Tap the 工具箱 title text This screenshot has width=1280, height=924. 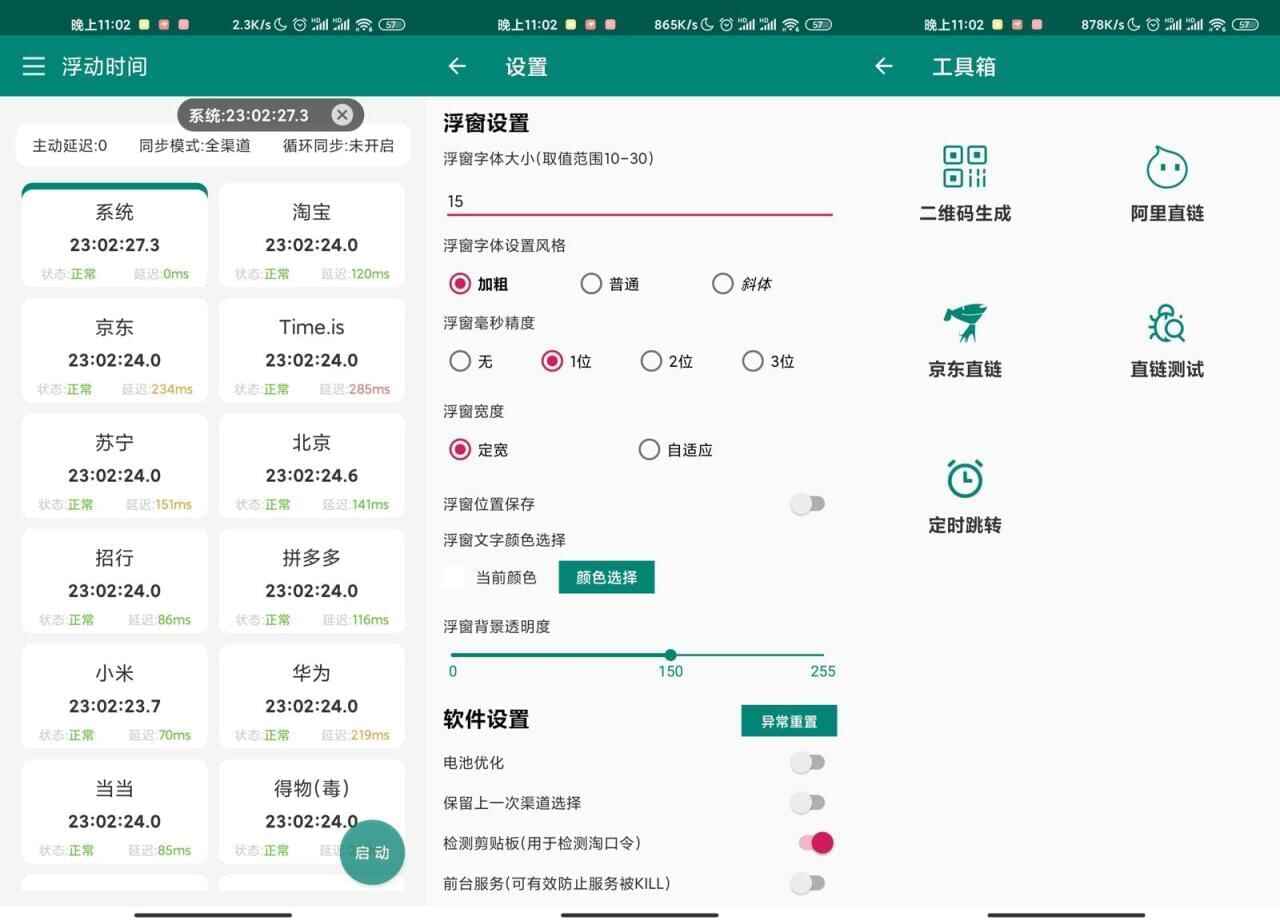pyautogui.click(x=964, y=67)
